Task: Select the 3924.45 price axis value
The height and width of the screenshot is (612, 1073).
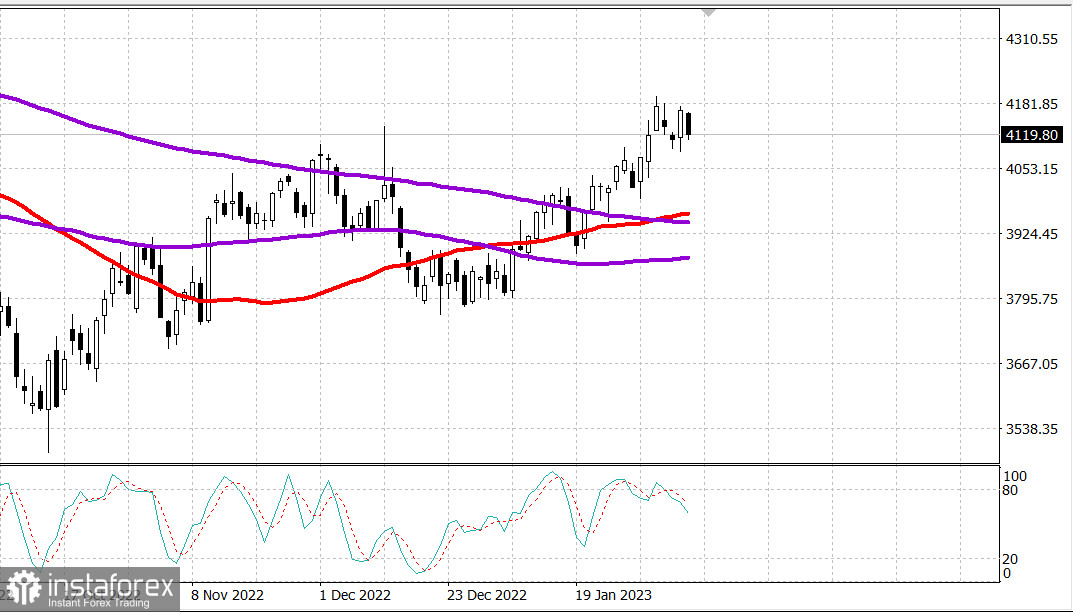Action: click(1031, 234)
